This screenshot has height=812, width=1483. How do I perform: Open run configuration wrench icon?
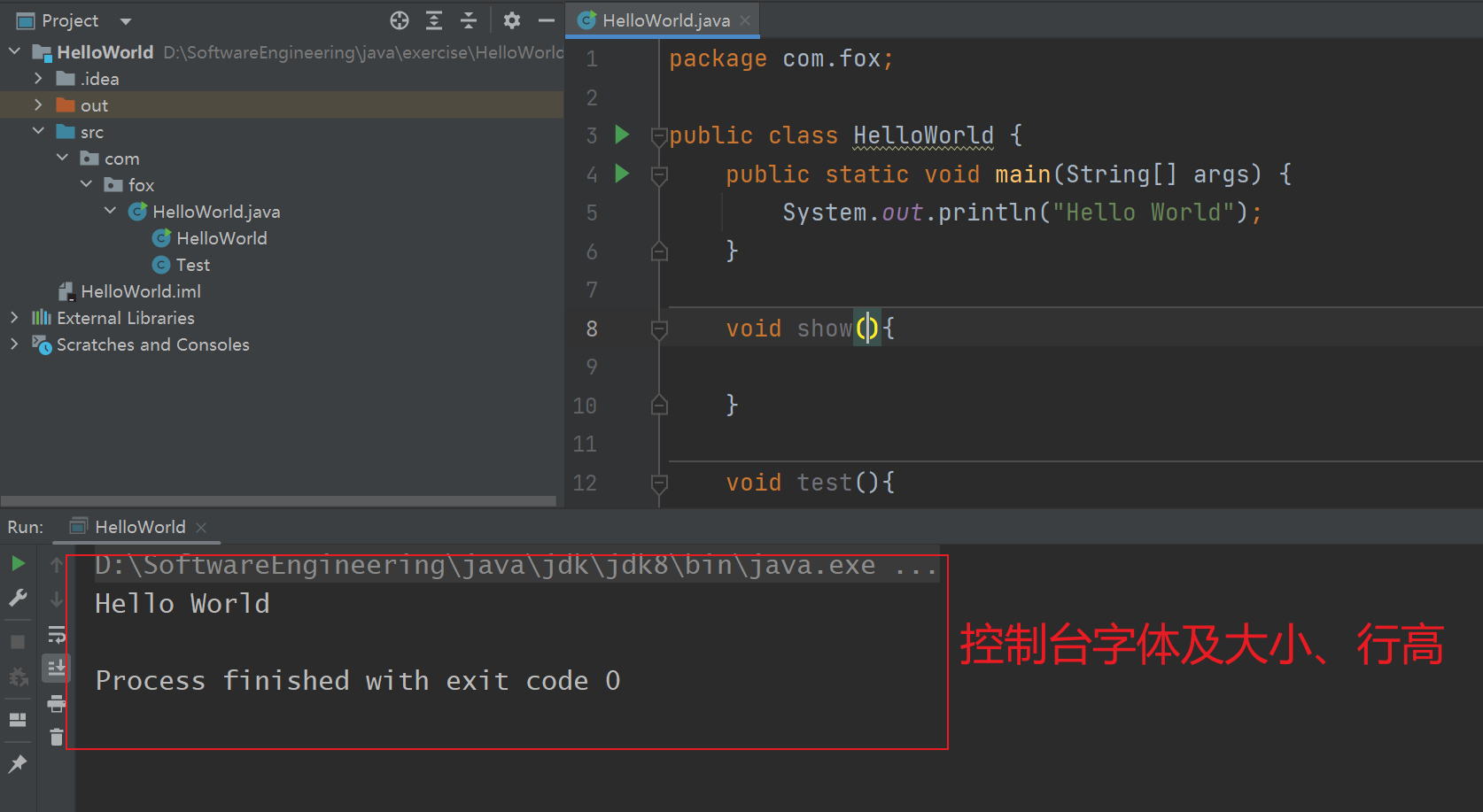(x=18, y=599)
